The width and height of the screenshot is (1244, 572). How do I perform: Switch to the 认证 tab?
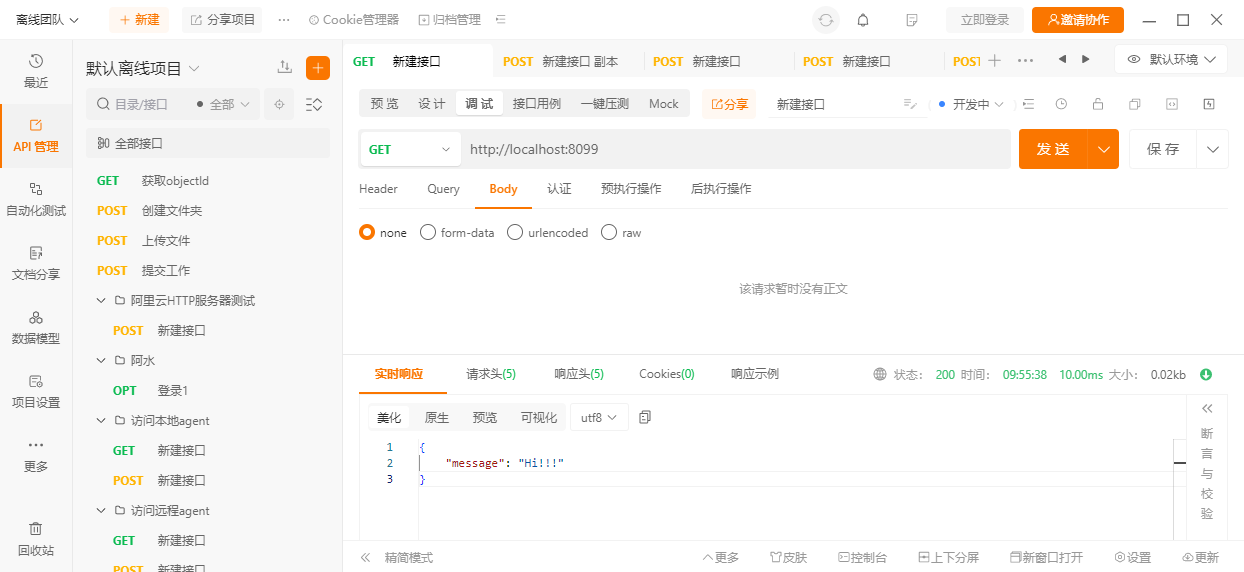click(559, 189)
